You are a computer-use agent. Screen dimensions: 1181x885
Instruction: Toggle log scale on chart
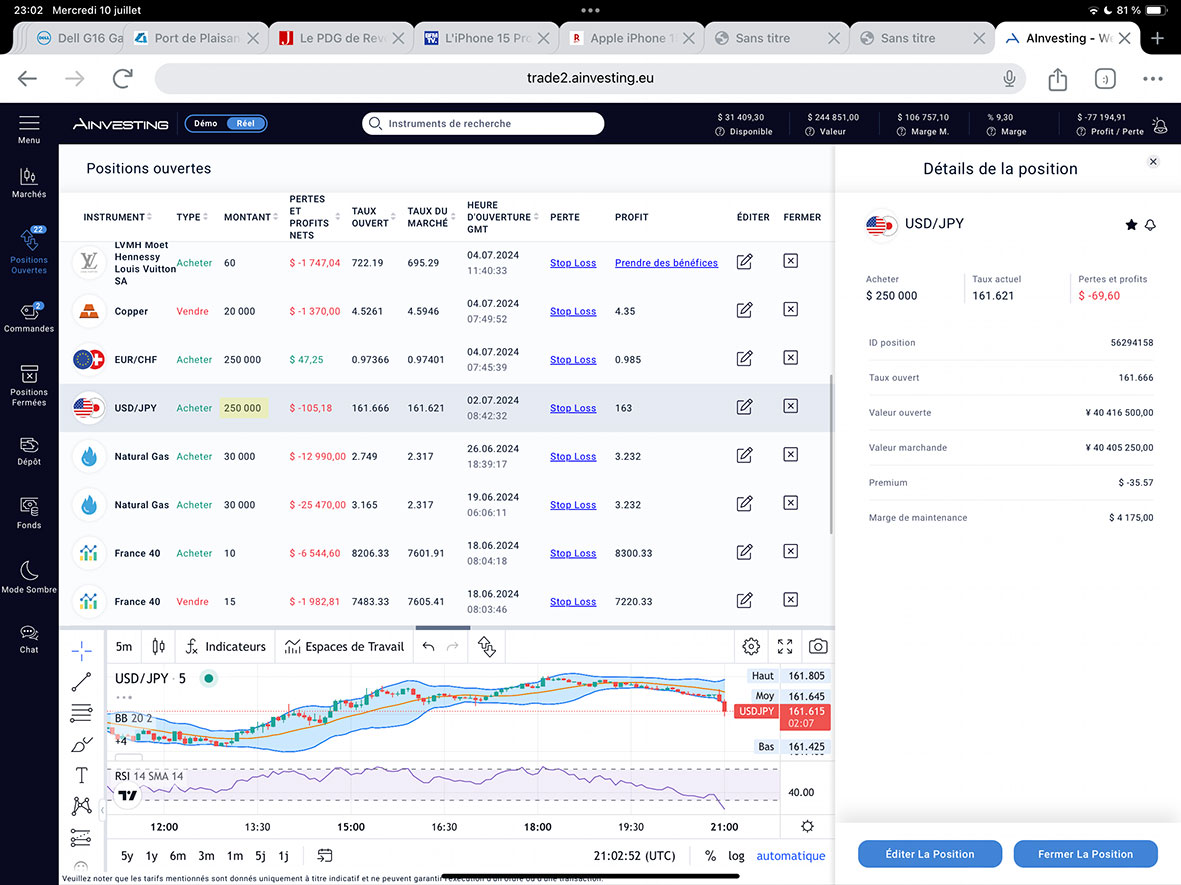pyautogui.click(x=736, y=856)
